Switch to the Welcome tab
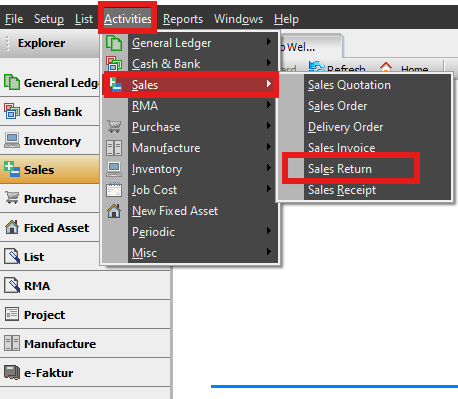The height and width of the screenshot is (399, 458). pos(310,47)
